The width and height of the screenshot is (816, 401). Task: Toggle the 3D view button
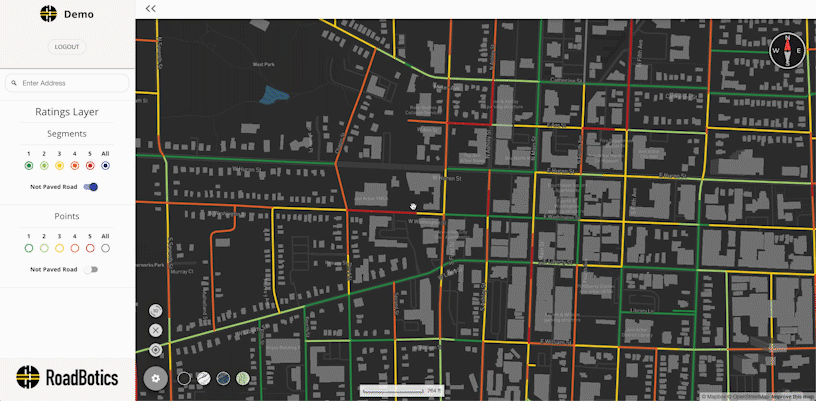click(156, 310)
